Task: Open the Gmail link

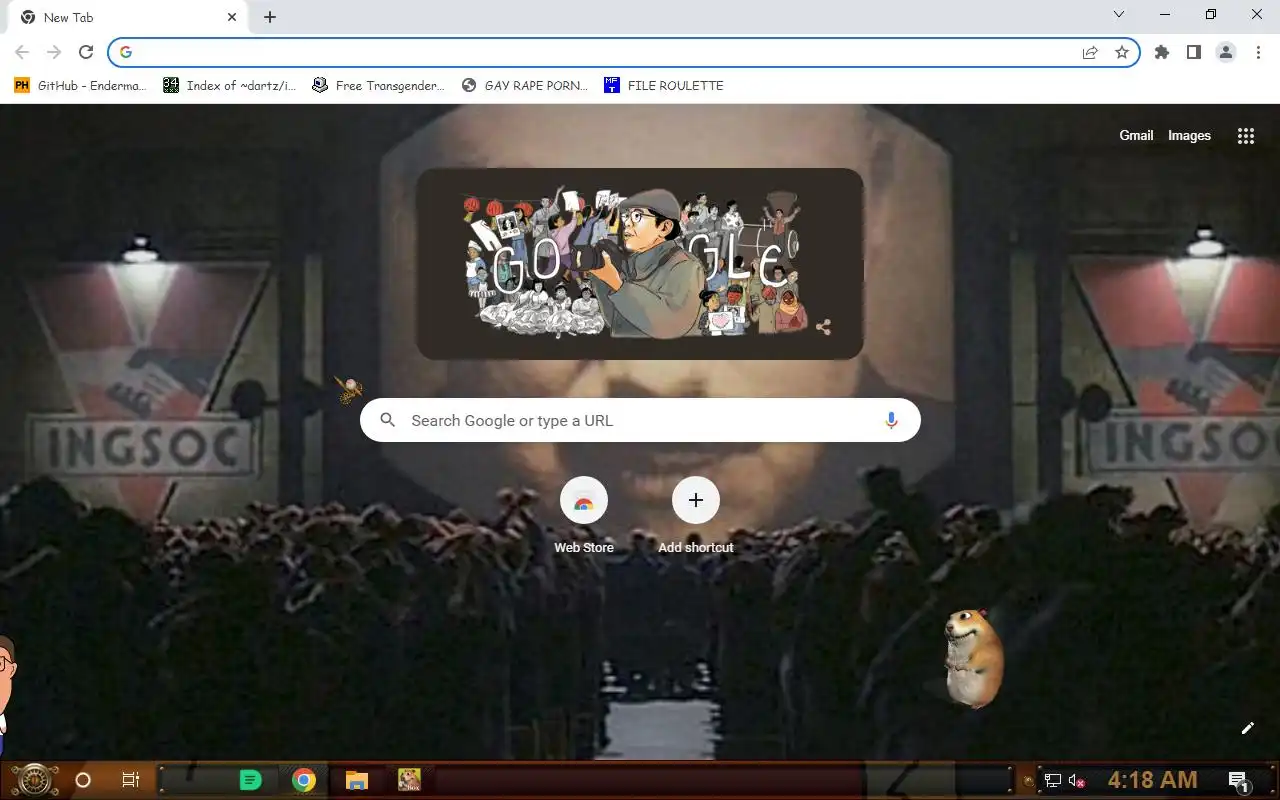Action: pyautogui.click(x=1136, y=136)
